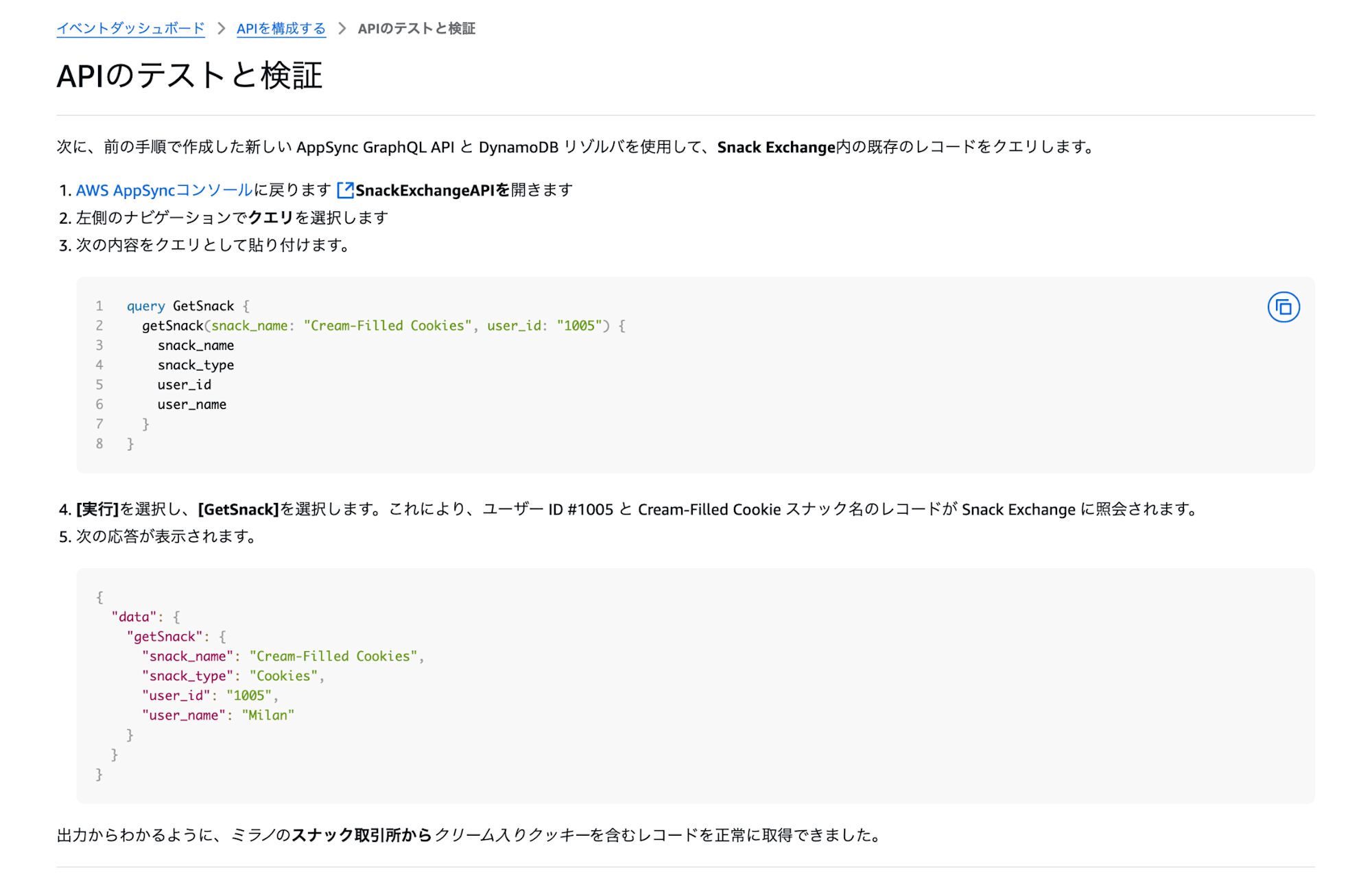Click 'snack_name' field on query line 3
Viewport: 1372px width, 881px height.
coord(196,345)
